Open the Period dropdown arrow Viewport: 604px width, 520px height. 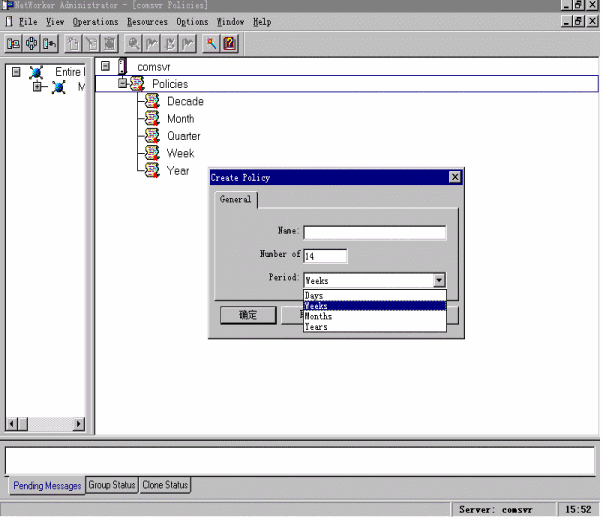[x=438, y=281]
